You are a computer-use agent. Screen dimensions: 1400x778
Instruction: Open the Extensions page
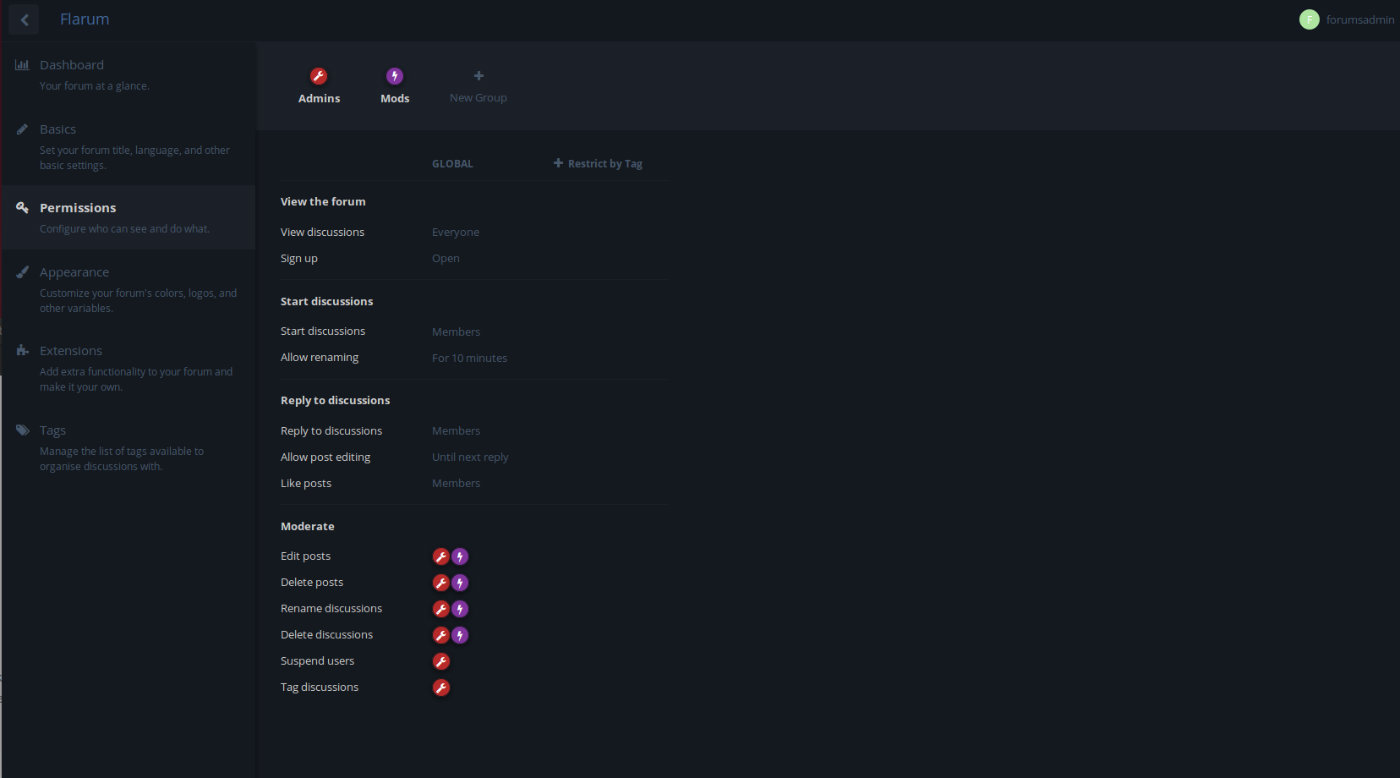pyautogui.click(x=128, y=368)
